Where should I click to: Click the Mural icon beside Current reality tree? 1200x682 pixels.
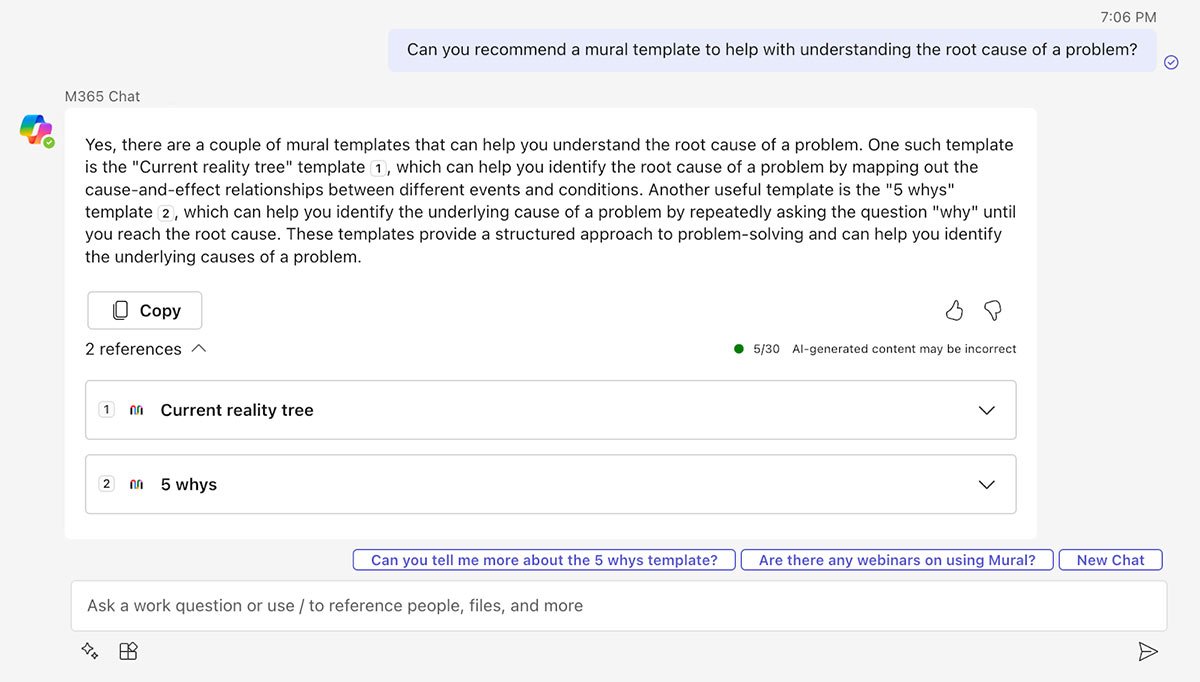[x=137, y=410]
